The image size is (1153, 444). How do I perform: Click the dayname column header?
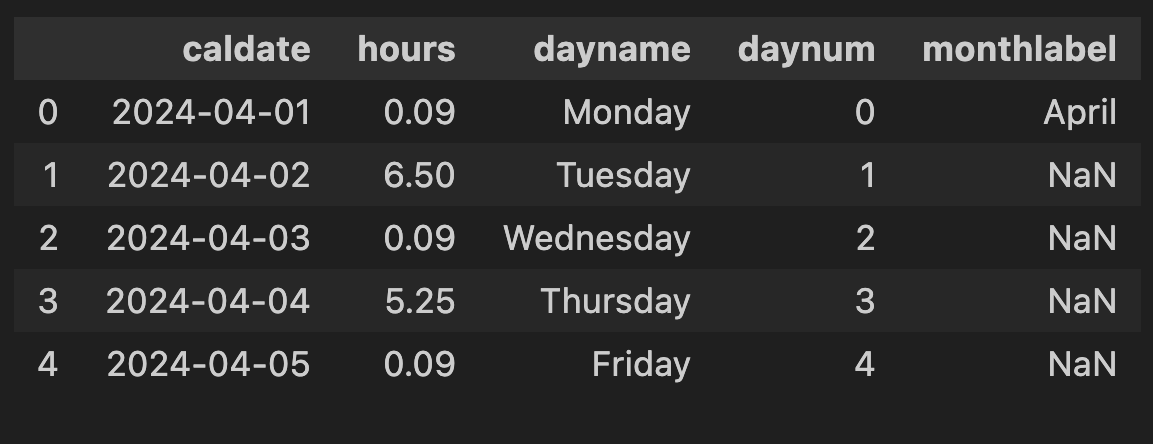coord(612,50)
